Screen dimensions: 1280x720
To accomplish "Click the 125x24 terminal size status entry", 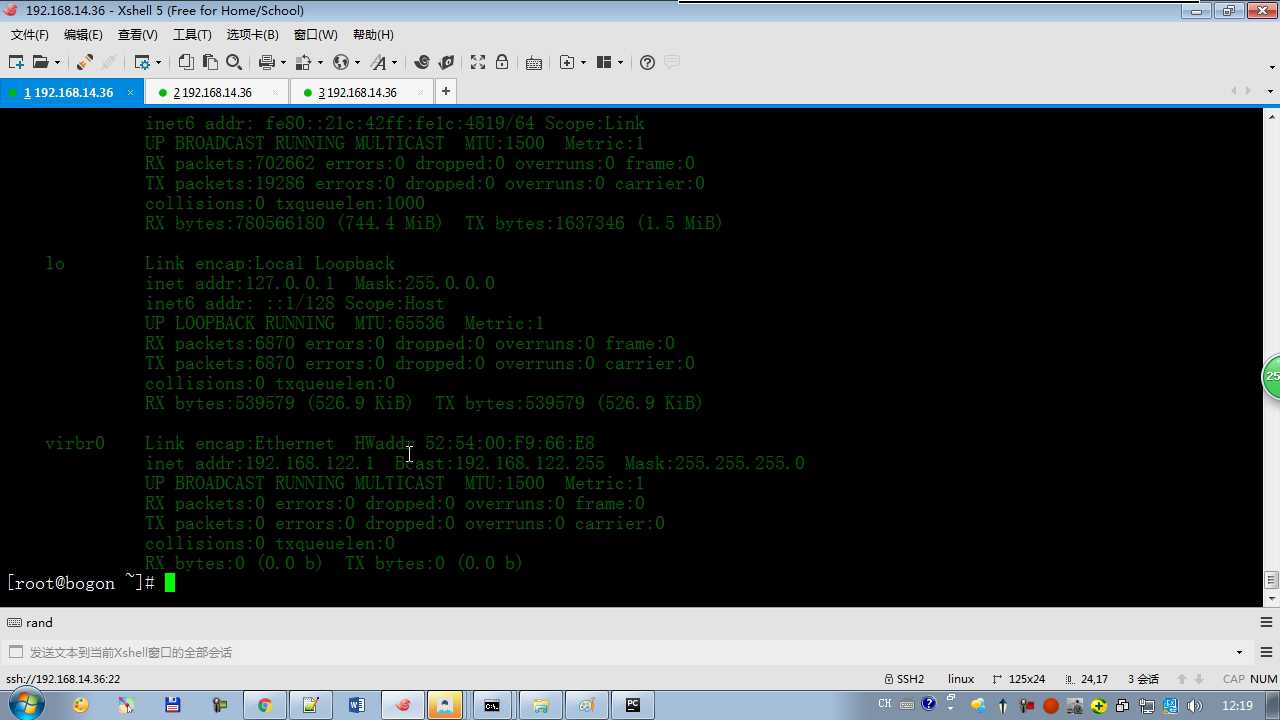I will (x=1019, y=679).
